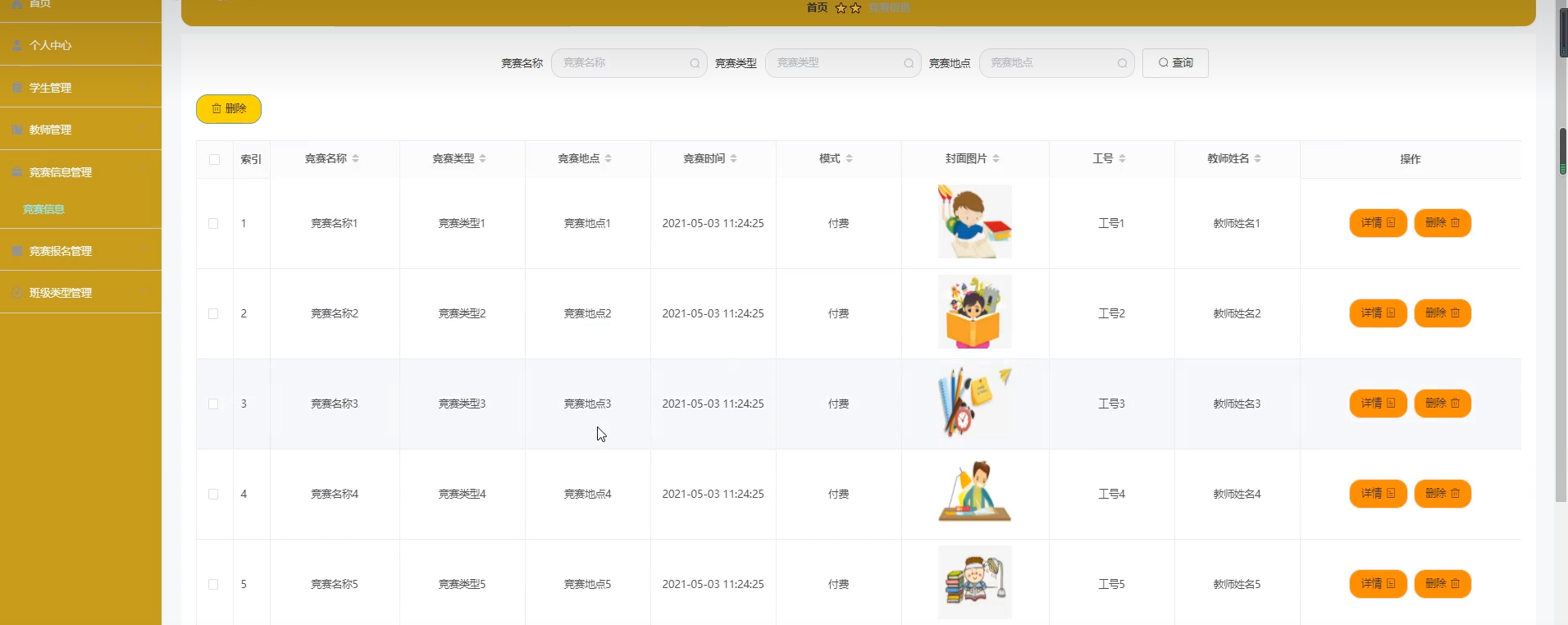Click the 班级类型管理 icon in sidebar
This screenshot has height=625, width=1568.
[17, 293]
